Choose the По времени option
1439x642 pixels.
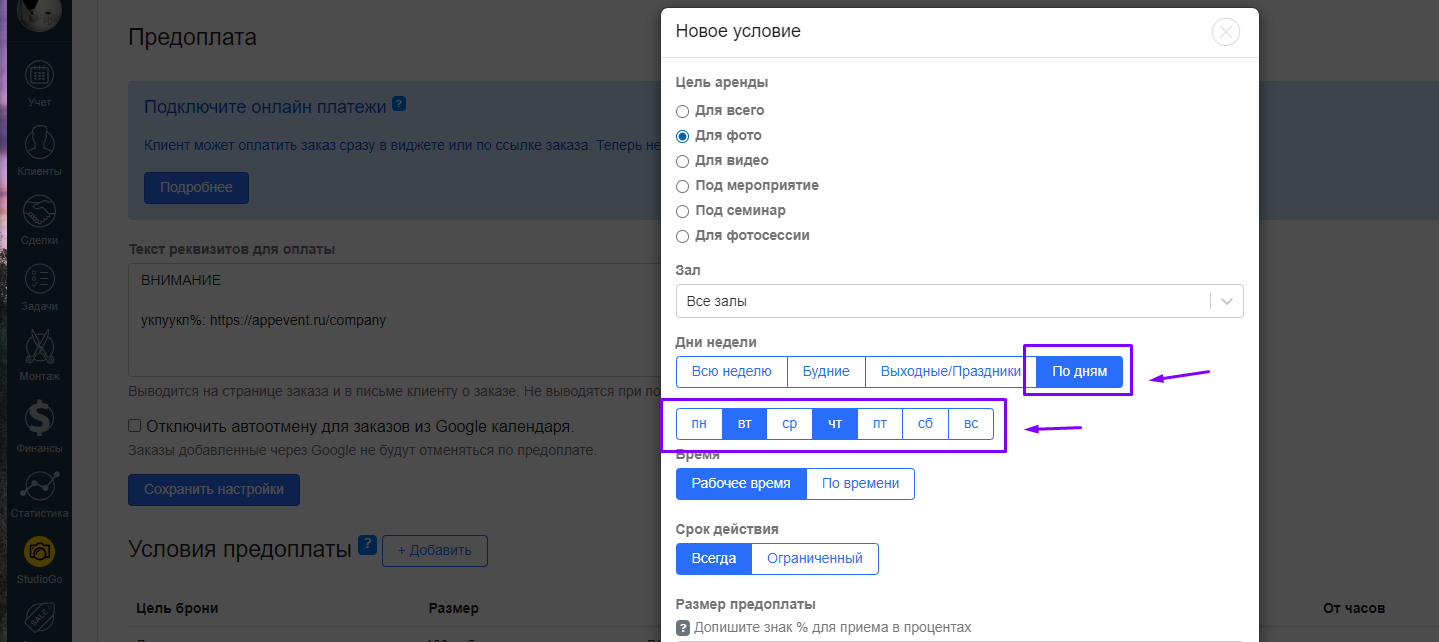[x=860, y=484]
